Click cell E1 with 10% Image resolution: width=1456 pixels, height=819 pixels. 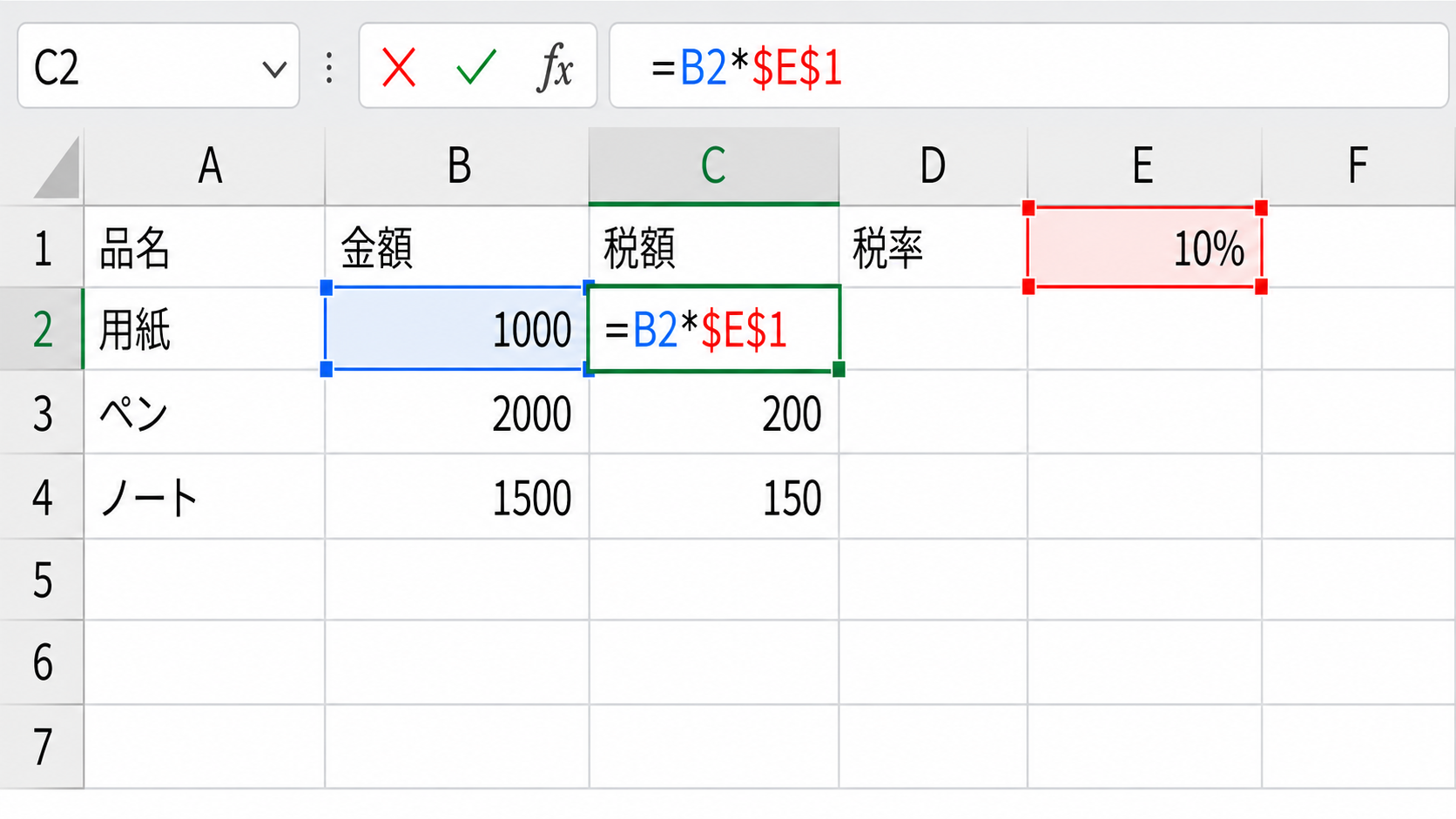pyautogui.click(x=1144, y=247)
